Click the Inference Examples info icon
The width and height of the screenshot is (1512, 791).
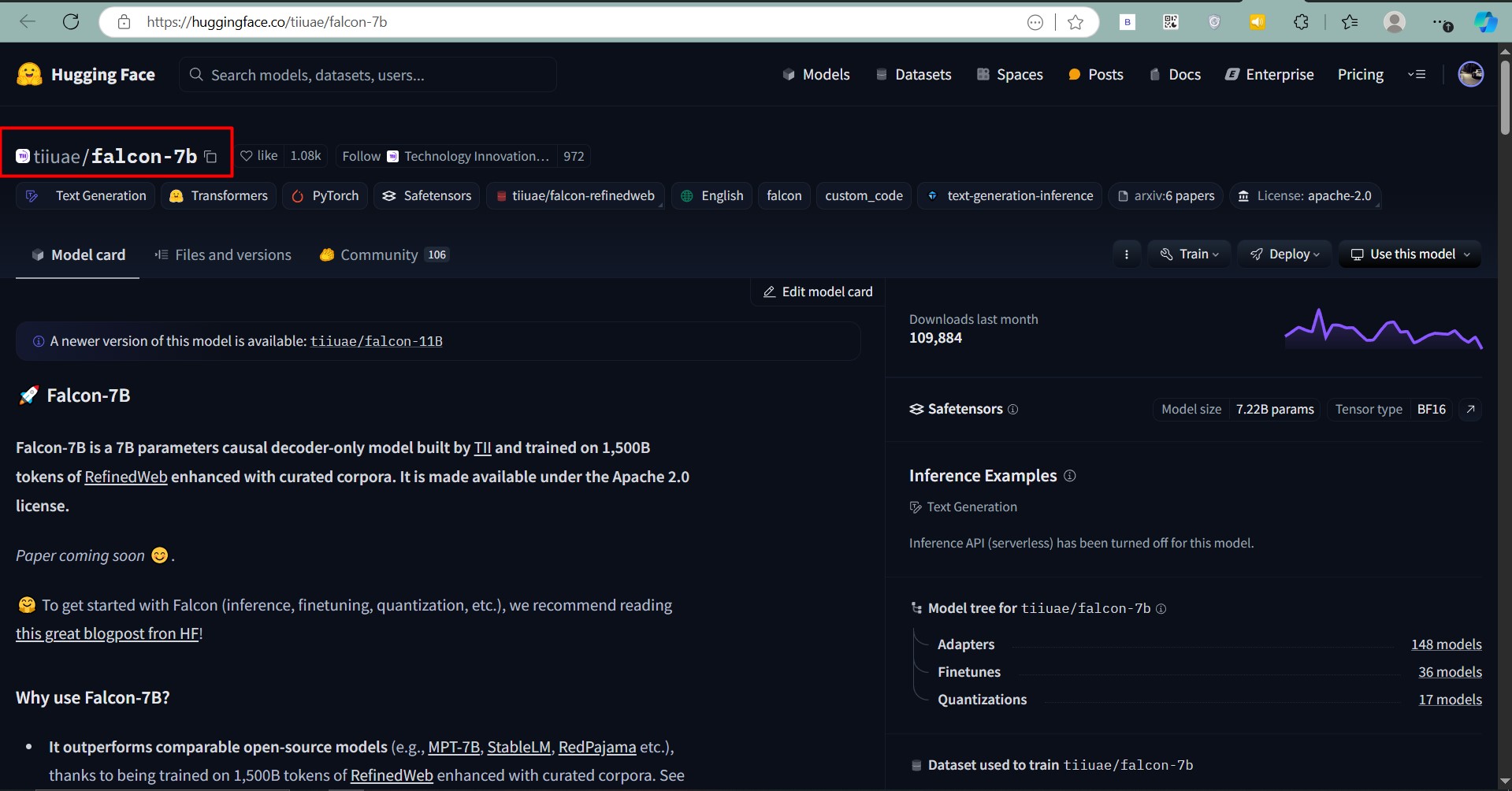point(1069,476)
